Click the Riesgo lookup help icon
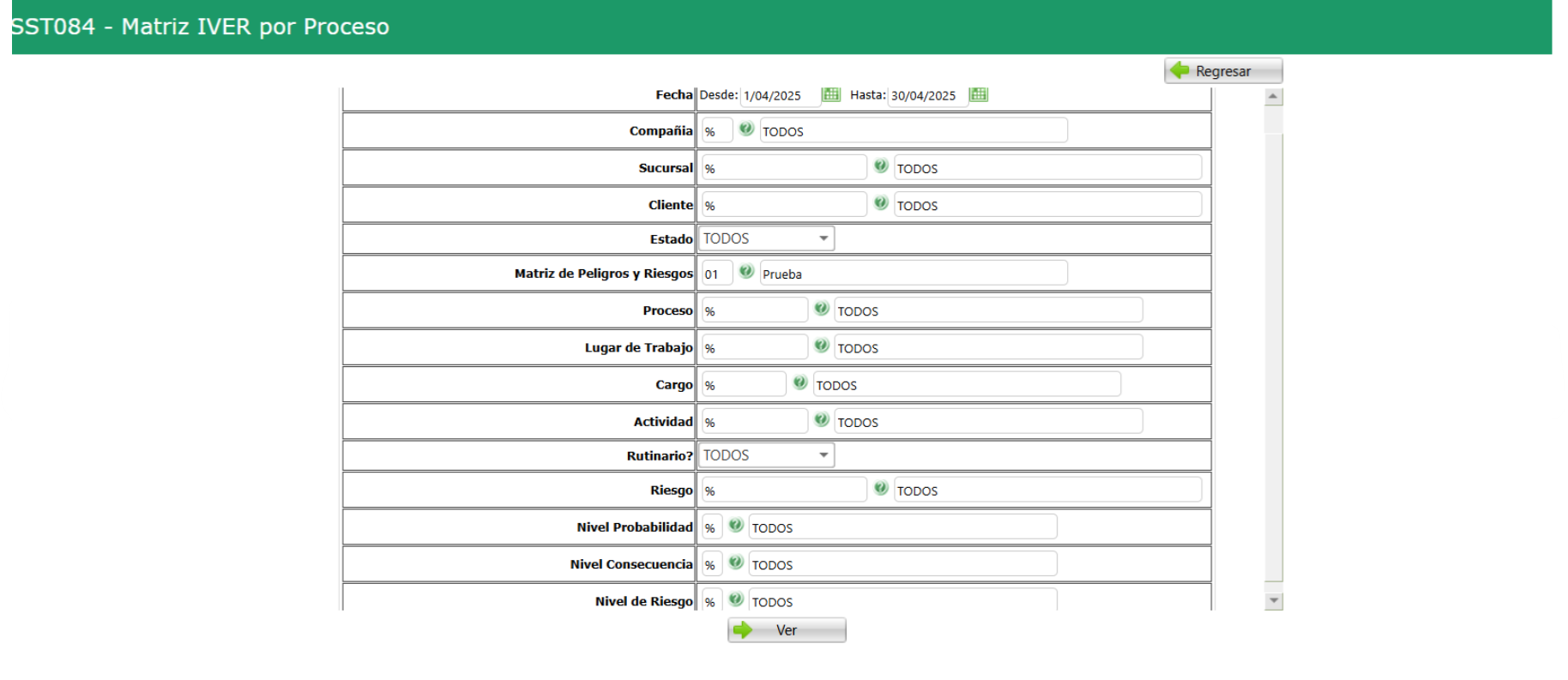The height and width of the screenshot is (680, 1568). coord(880,489)
